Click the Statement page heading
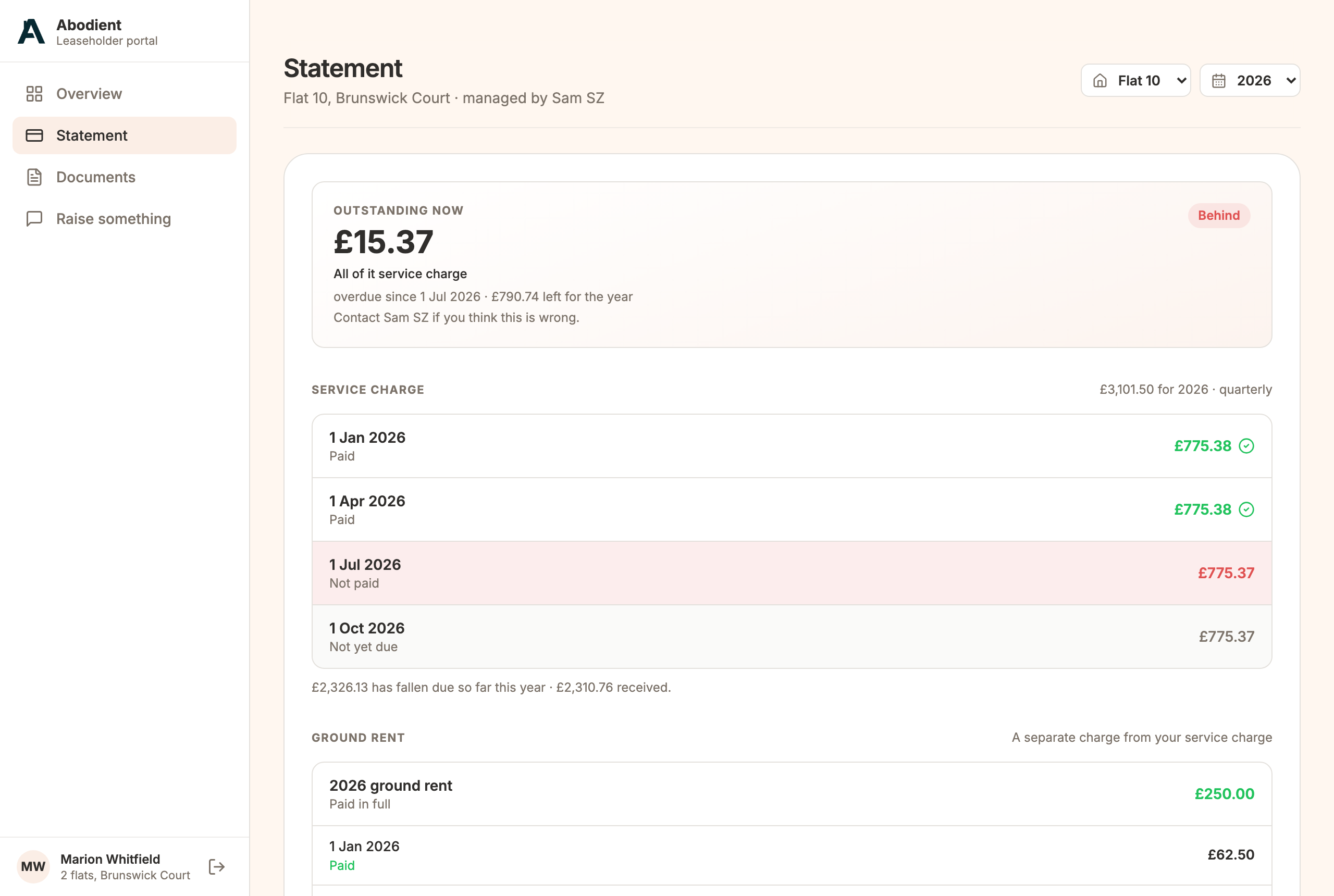This screenshot has width=1334, height=896. [x=343, y=69]
